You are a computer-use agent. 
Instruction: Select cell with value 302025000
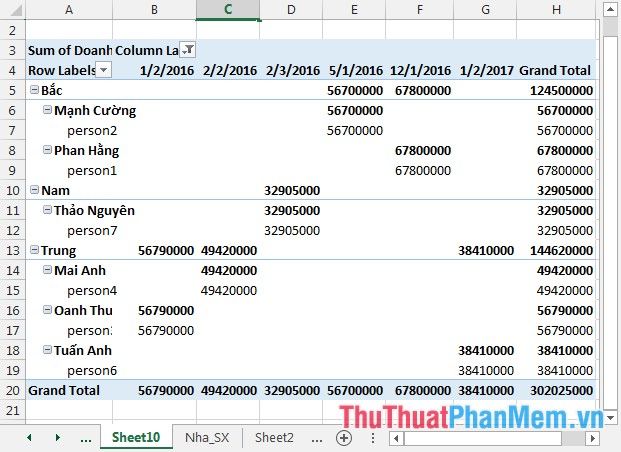point(556,390)
